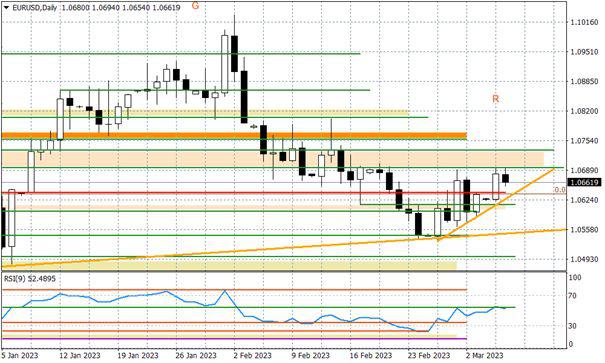
Task: Click the 2 Feb 2023 date label
Action: click(x=253, y=355)
